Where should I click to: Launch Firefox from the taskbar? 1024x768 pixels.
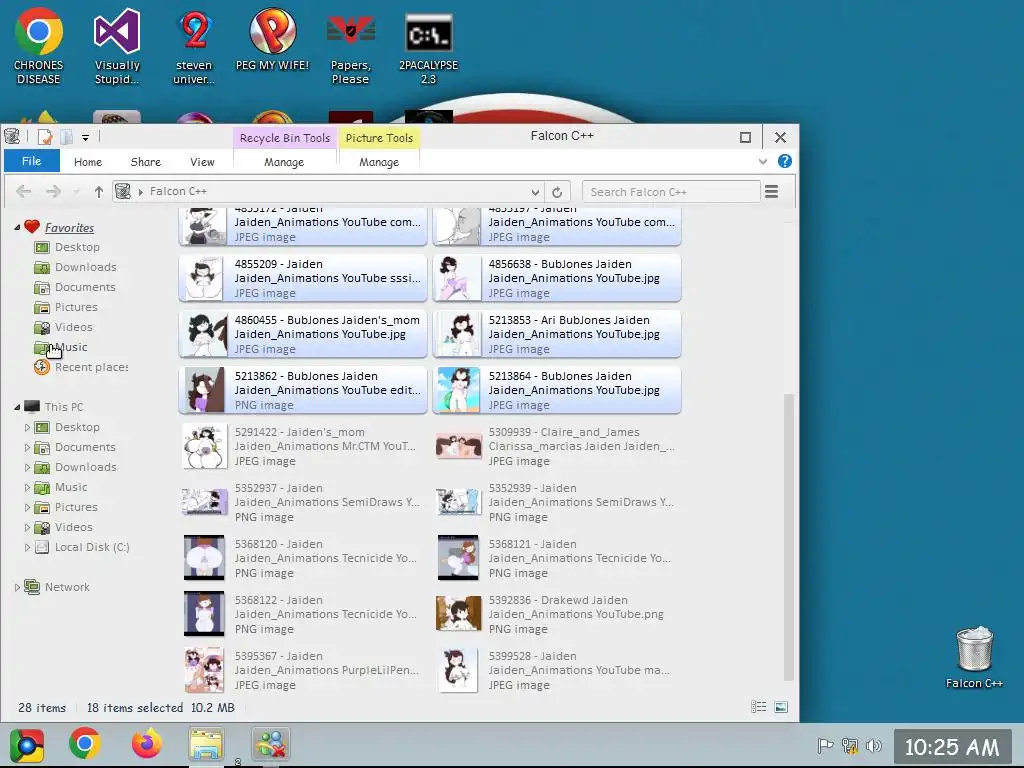click(146, 744)
